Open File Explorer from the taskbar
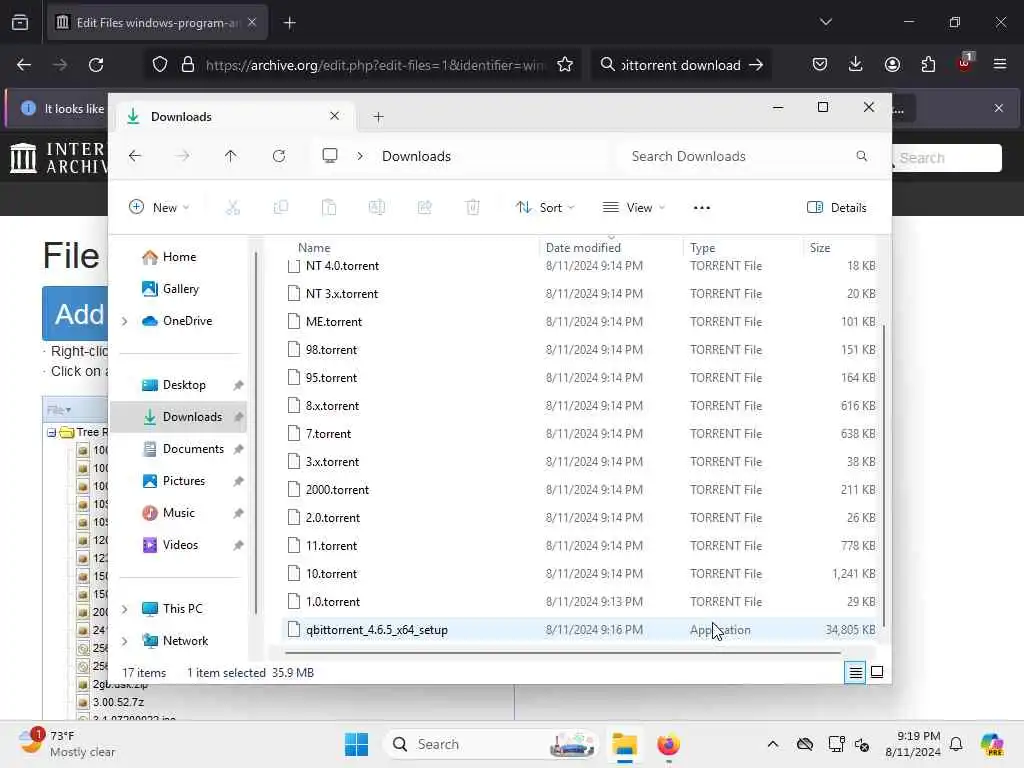Viewport: 1024px width, 768px height. [x=624, y=744]
